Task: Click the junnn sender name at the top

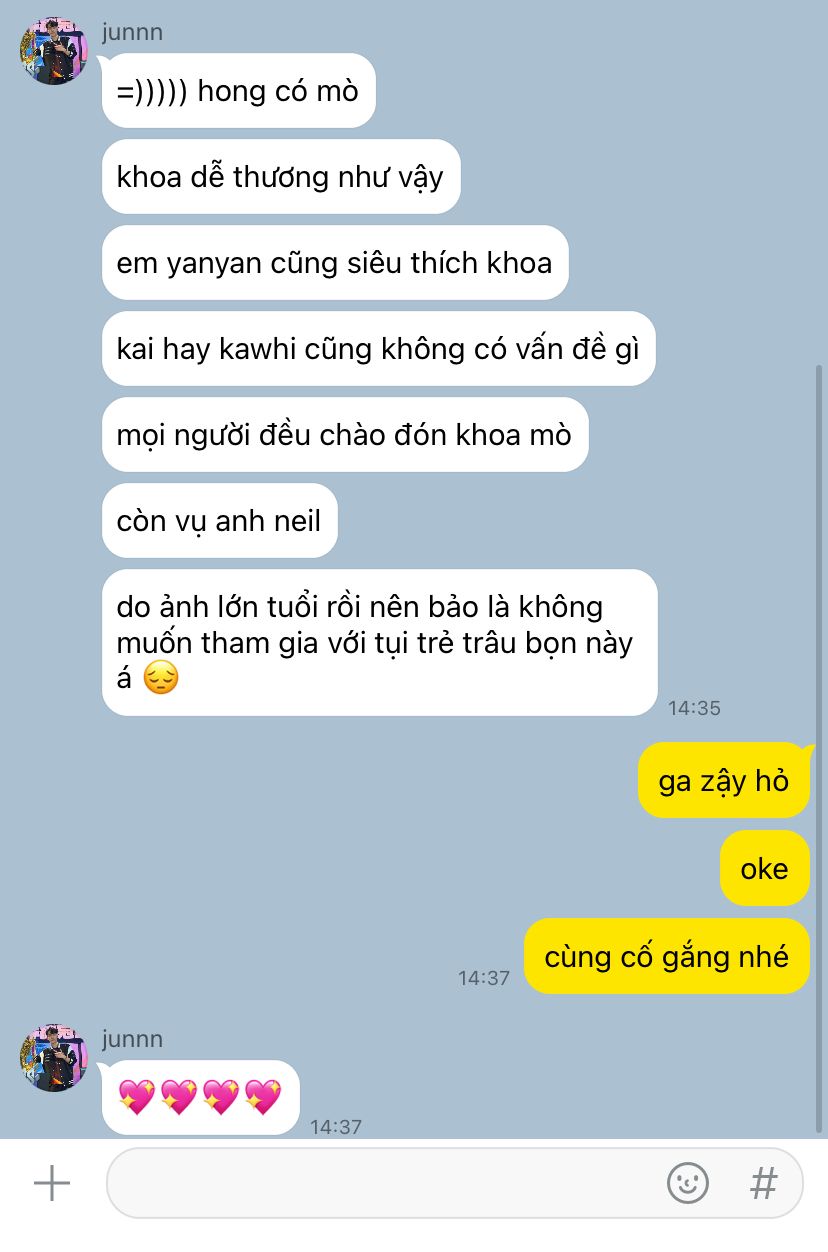Action: click(132, 32)
